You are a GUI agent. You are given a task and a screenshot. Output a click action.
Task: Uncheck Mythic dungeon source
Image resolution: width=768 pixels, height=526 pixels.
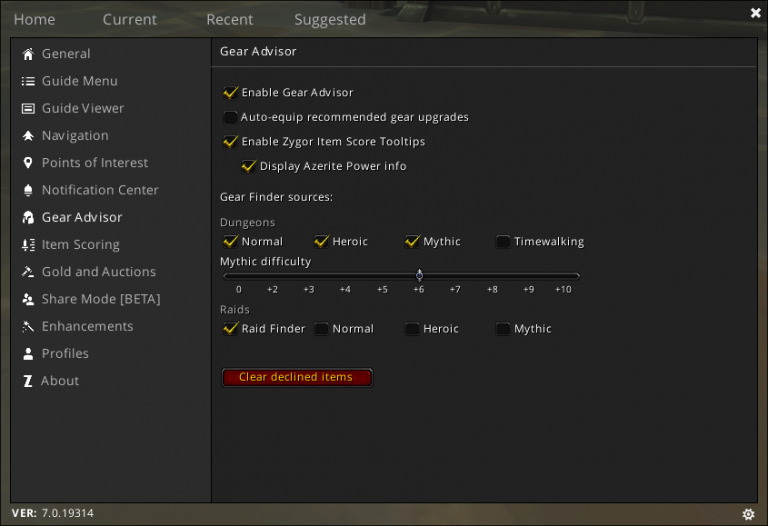click(412, 241)
